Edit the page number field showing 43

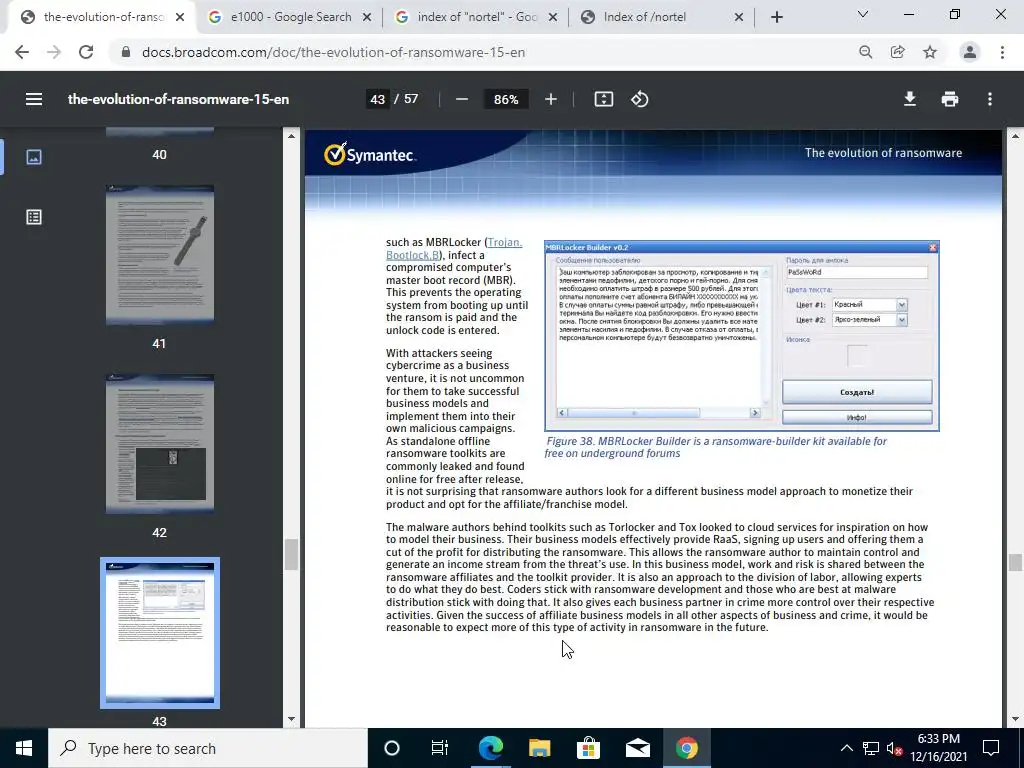point(377,99)
